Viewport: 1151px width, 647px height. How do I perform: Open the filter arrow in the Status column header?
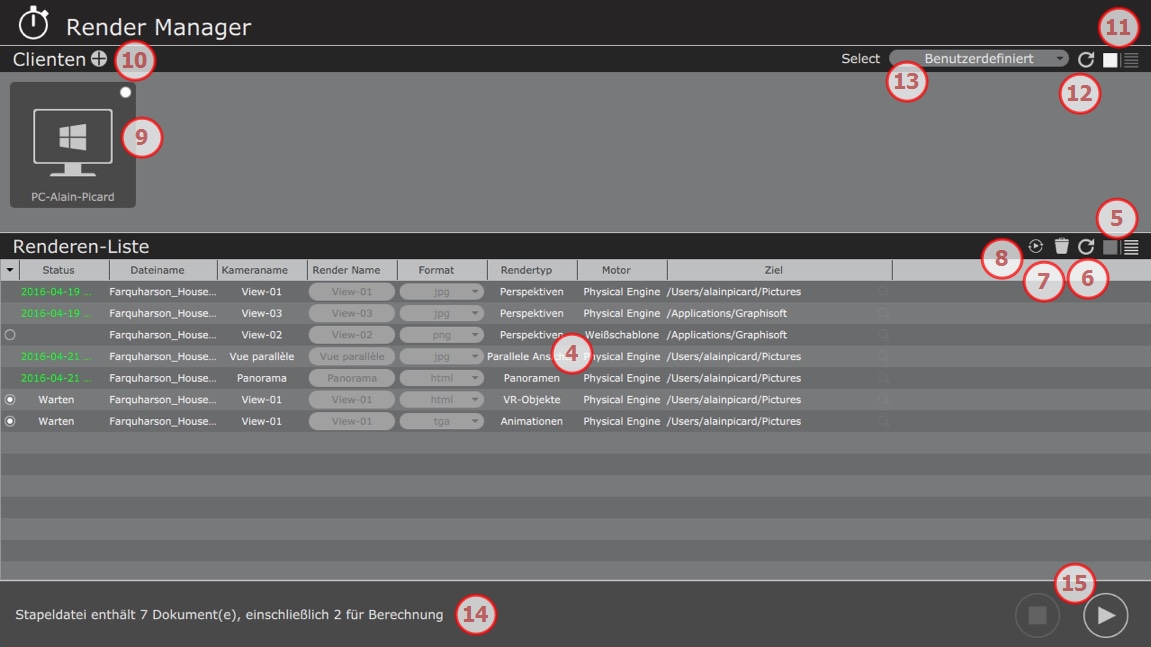pyautogui.click(x=10, y=269)
